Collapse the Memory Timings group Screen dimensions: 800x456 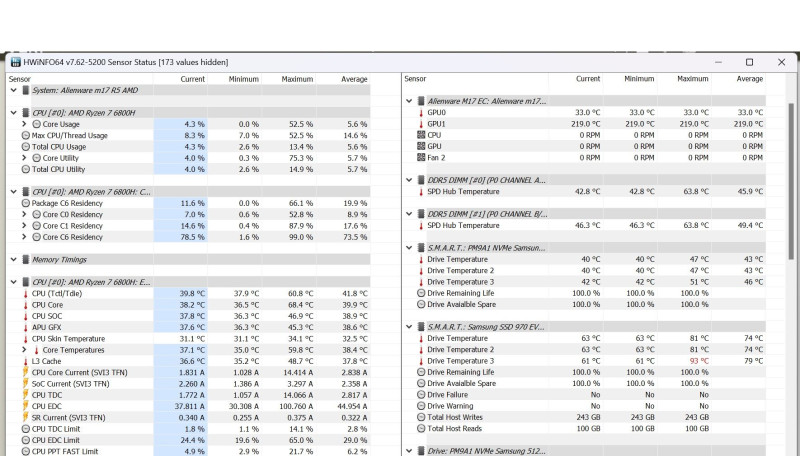14,259
